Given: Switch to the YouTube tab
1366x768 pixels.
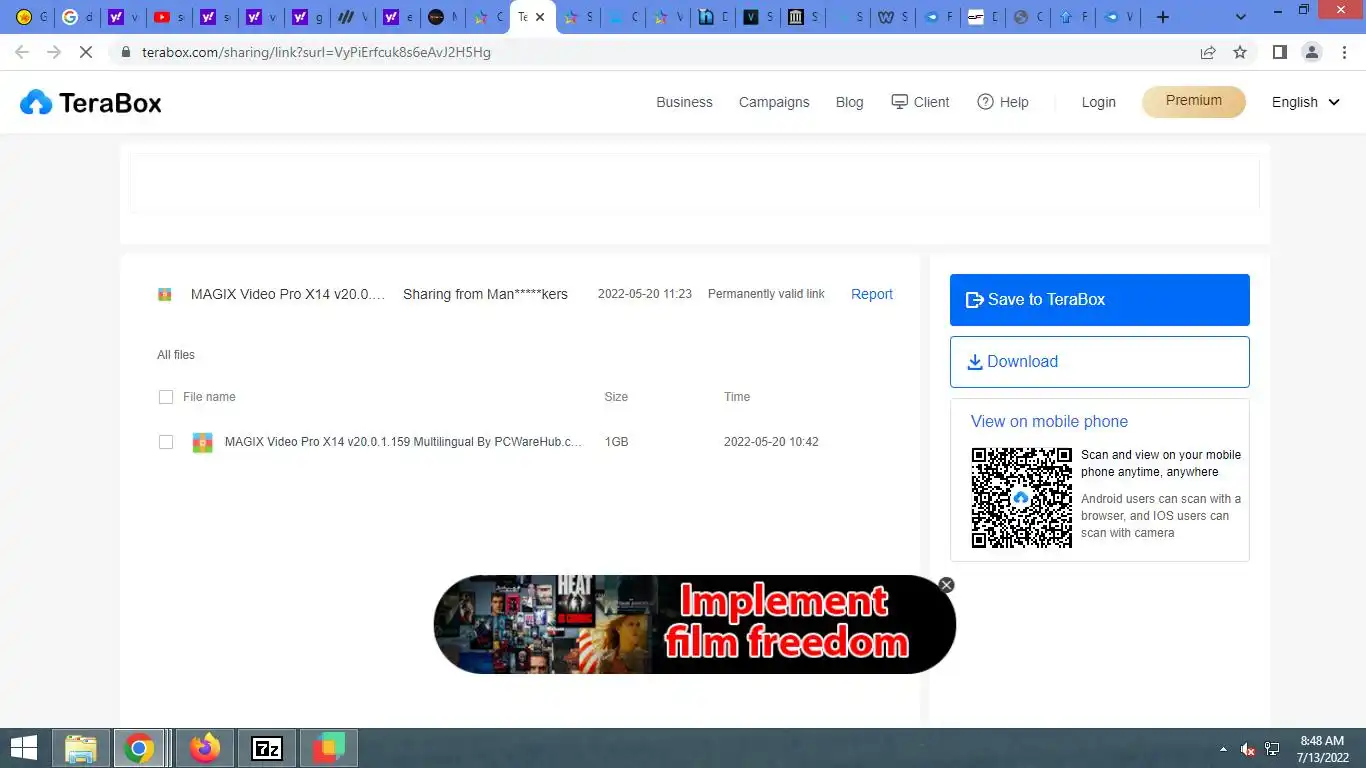Looking at the screenshot, I should click(170, 17).
